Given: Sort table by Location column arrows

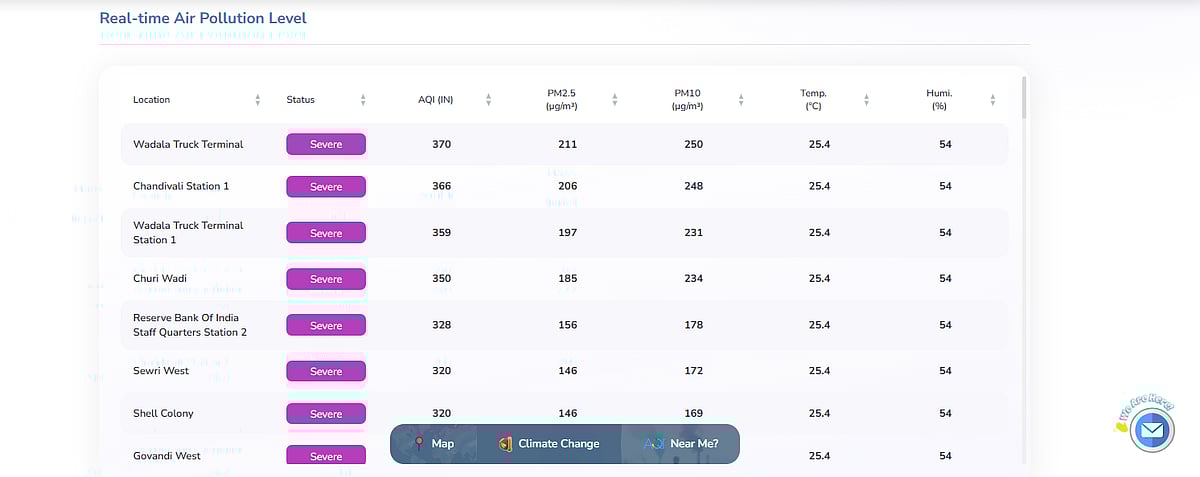Looking at the screenshot, I should click(x=258, y=100).
